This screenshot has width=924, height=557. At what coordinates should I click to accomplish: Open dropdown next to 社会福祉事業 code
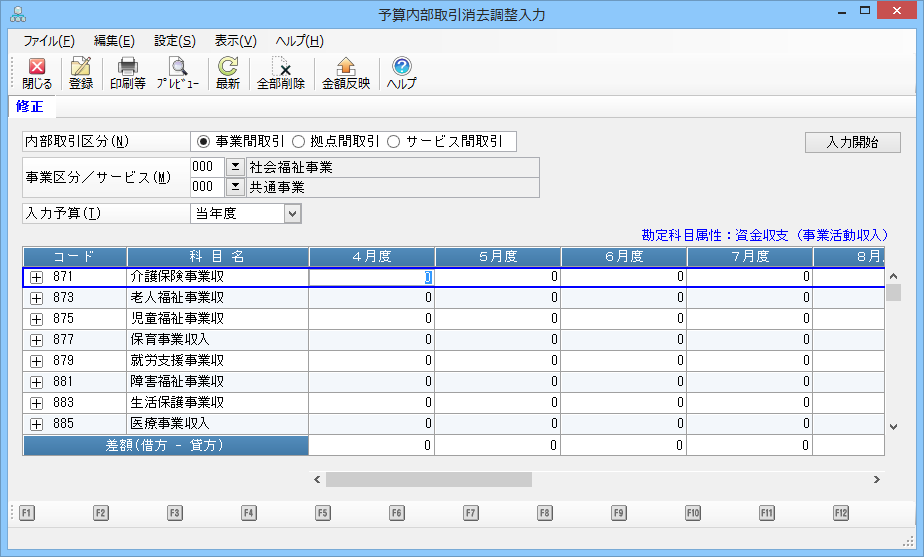click(x=235, y=167)
